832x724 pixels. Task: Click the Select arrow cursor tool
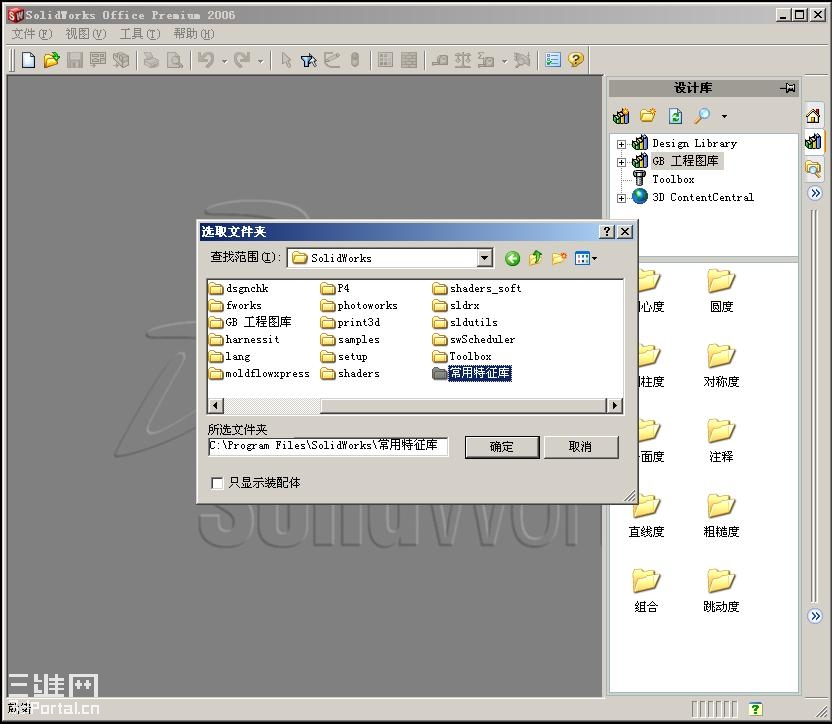tap(286, 60)
